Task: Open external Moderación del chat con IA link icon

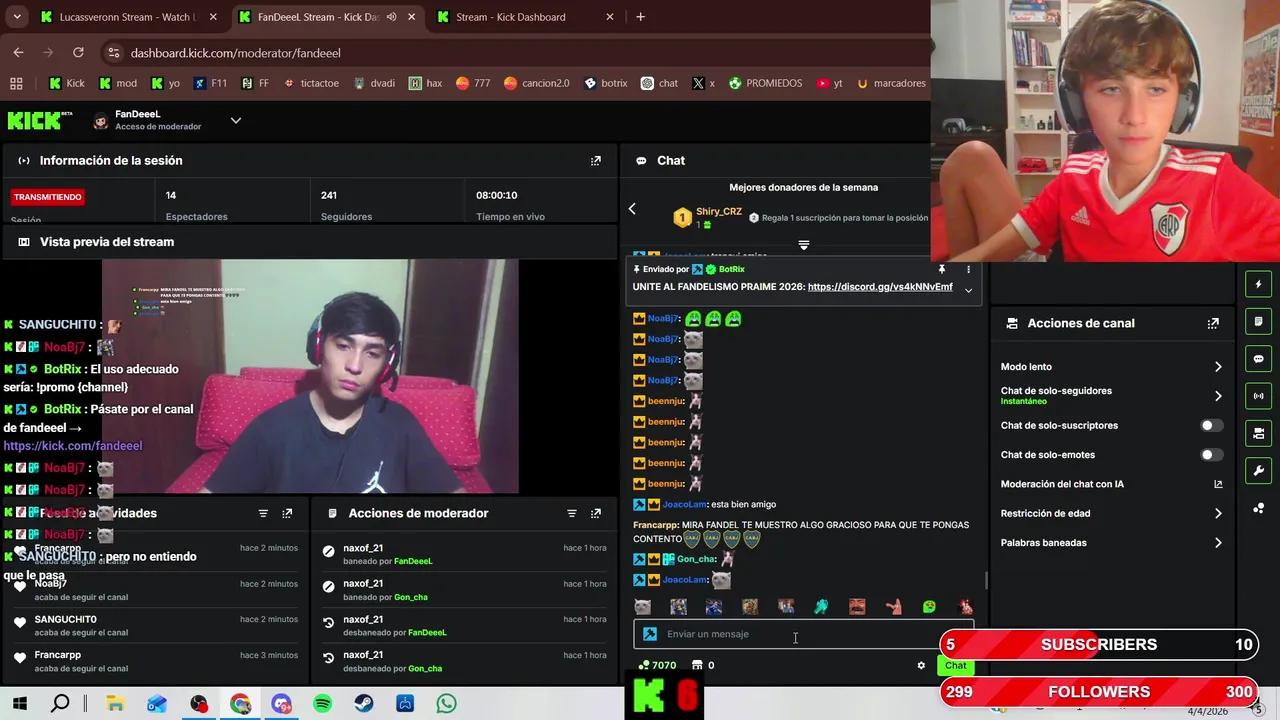Action: 1218,484
